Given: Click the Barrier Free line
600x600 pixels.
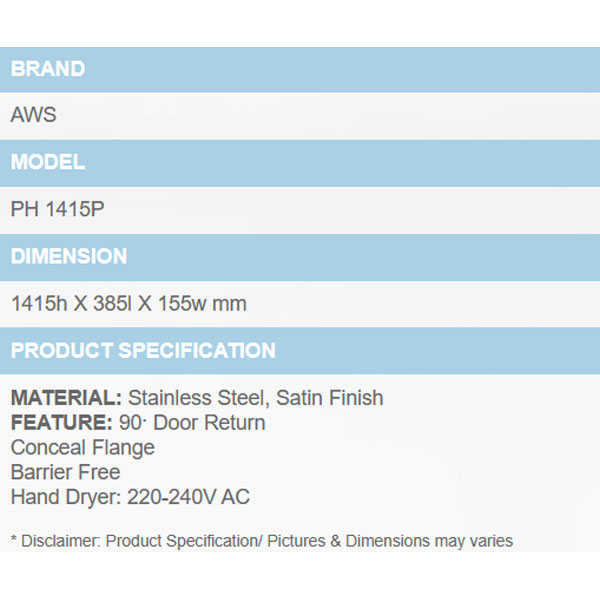Looking at the screenshot, I should click(x=65, y=472).
